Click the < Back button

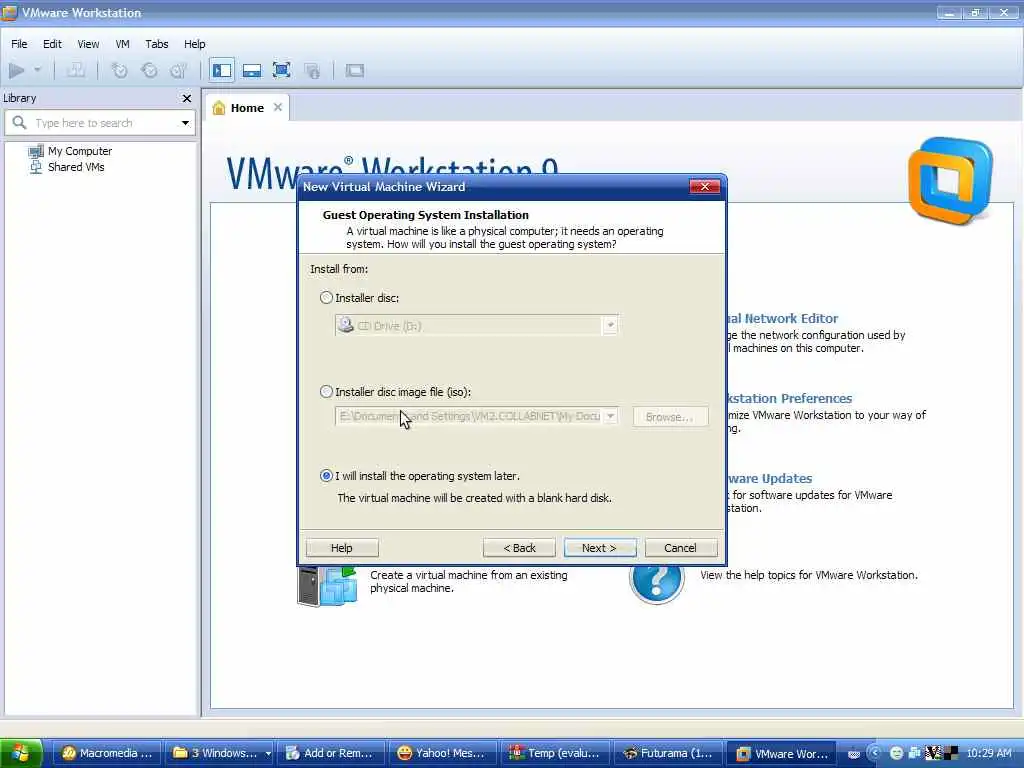(519, 548)
